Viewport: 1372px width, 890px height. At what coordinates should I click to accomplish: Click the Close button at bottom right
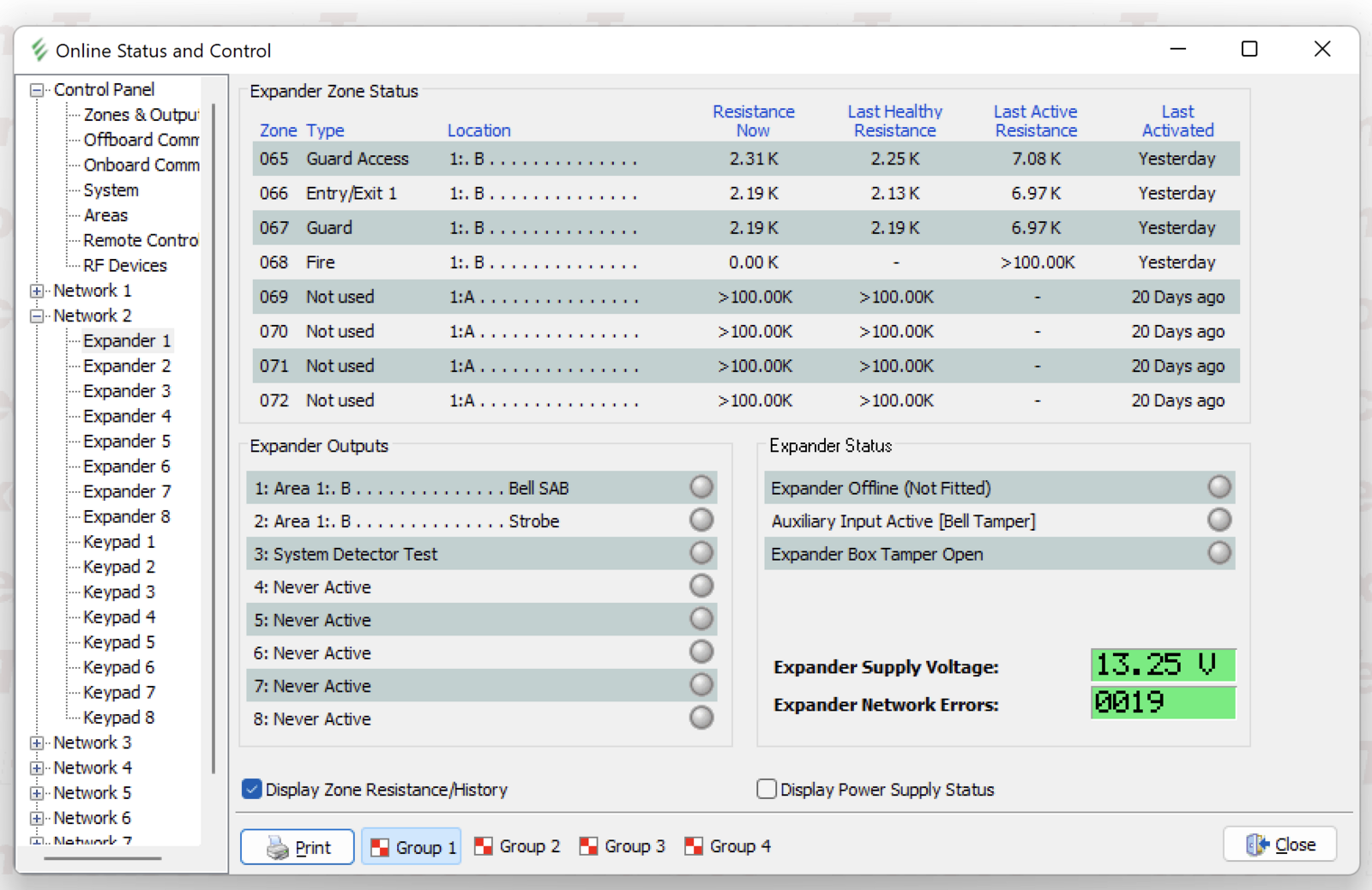coord(1279,845)
